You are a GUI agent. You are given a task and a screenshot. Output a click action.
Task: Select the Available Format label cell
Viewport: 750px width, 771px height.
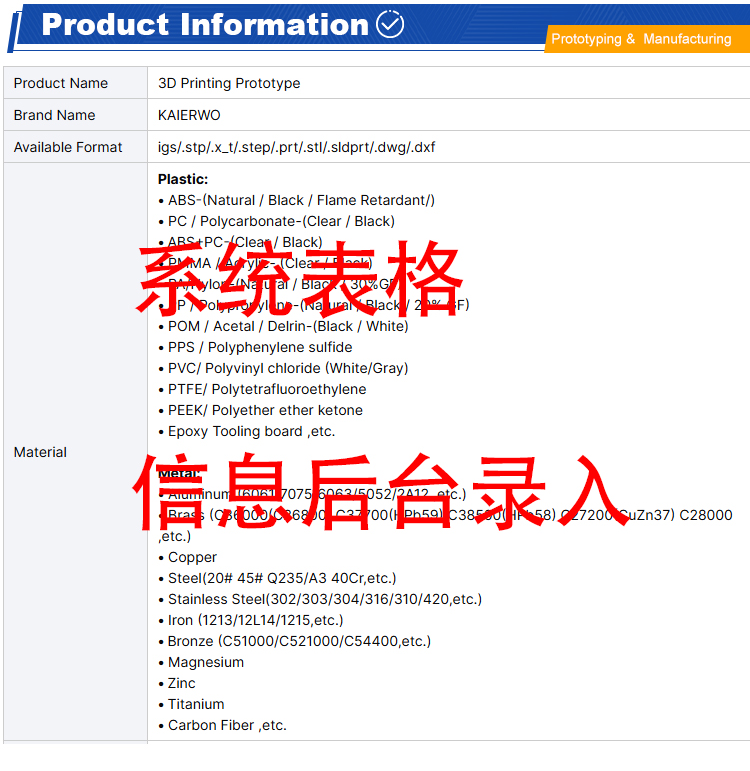(x=75, y=147)
